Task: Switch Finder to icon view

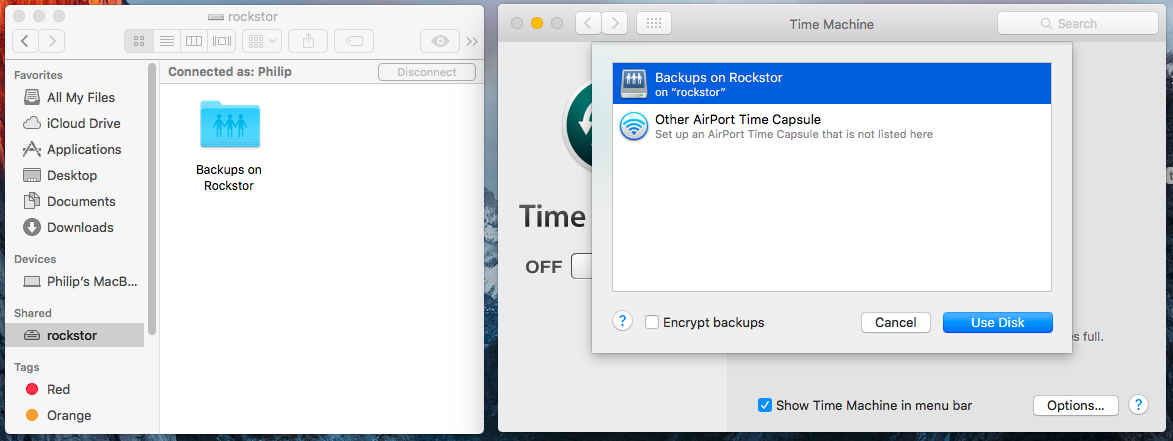Action: pyautogui.click(x=138, y=41)
